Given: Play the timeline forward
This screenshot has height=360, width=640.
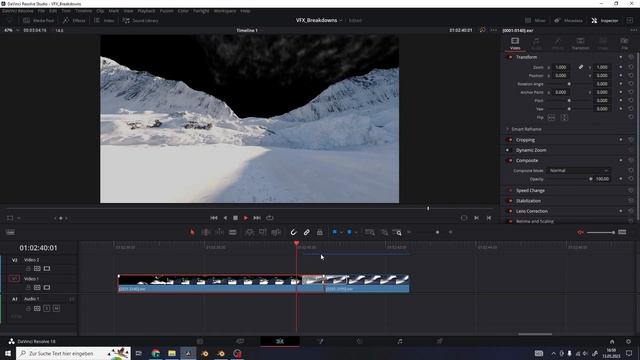Looking at the screenshot, I should click(246, 218).
